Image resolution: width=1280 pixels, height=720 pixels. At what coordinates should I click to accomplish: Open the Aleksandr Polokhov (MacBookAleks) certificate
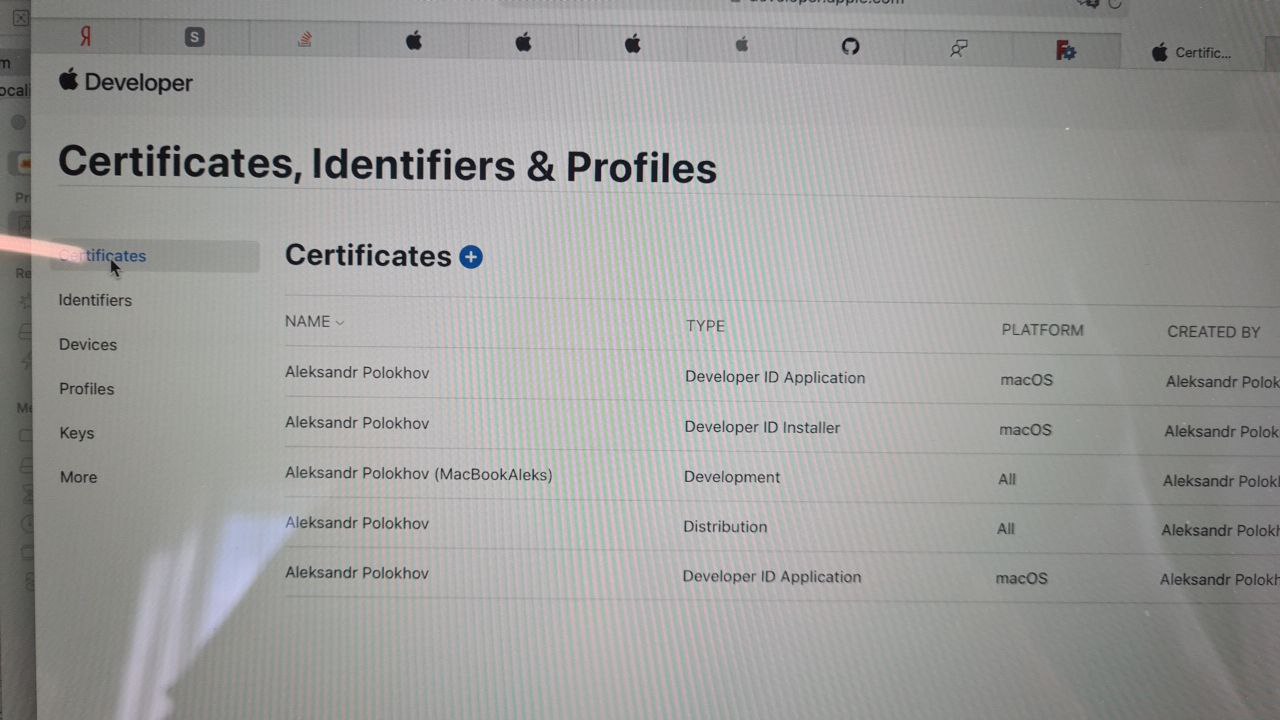(419, 474)
